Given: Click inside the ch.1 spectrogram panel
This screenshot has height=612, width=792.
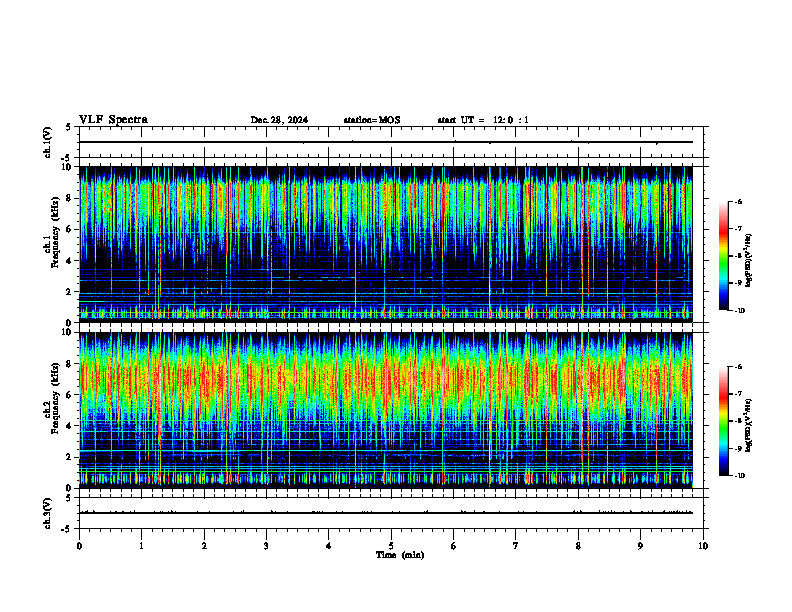Looking at the screenshot, I should (x=385, y=244).
